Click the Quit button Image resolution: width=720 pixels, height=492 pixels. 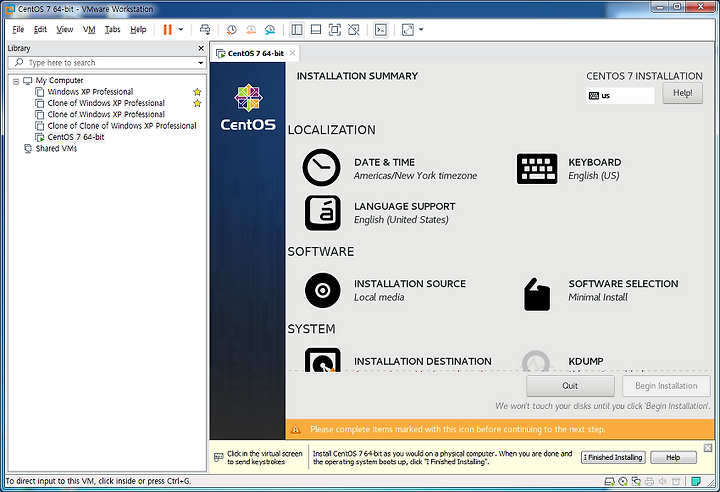pyautogui.click(x=570, y=386)
